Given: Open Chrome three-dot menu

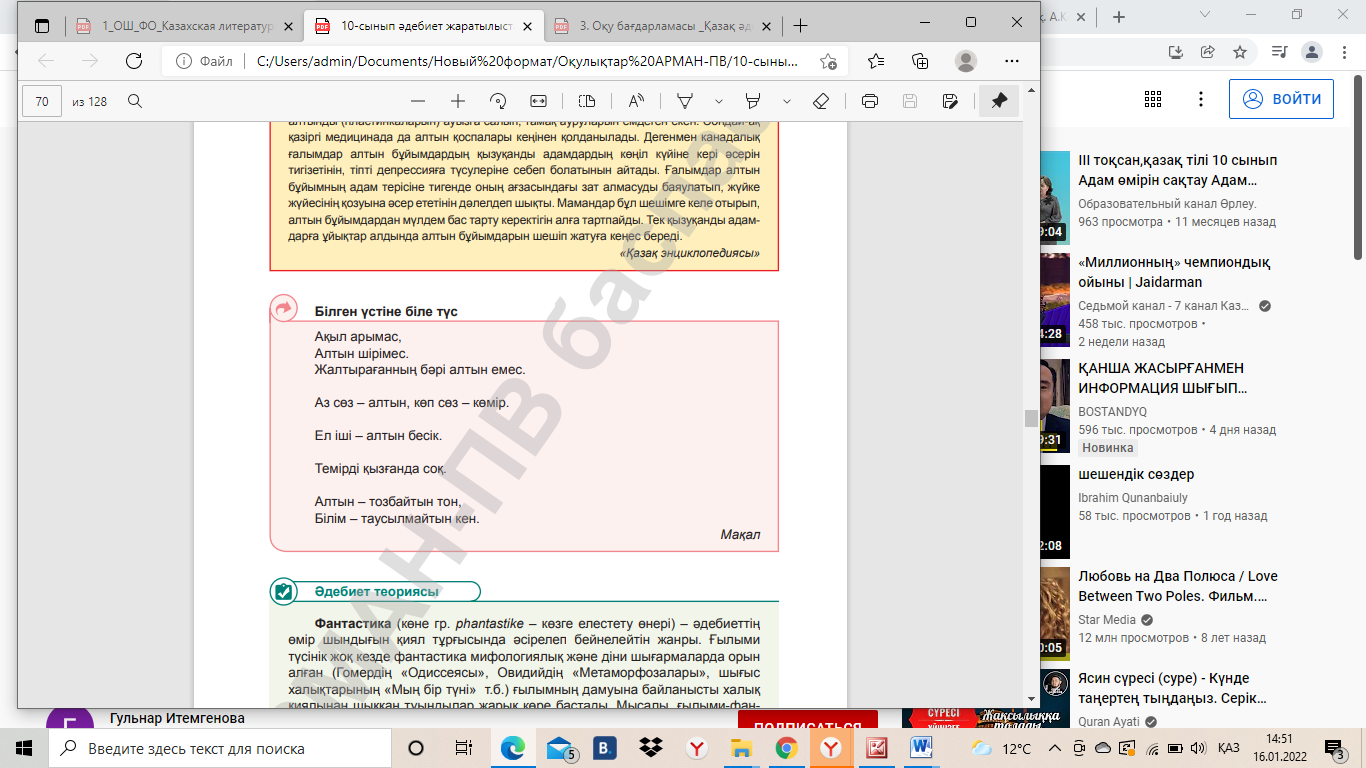Looking at the screenshot, I should click(1345, 52).
